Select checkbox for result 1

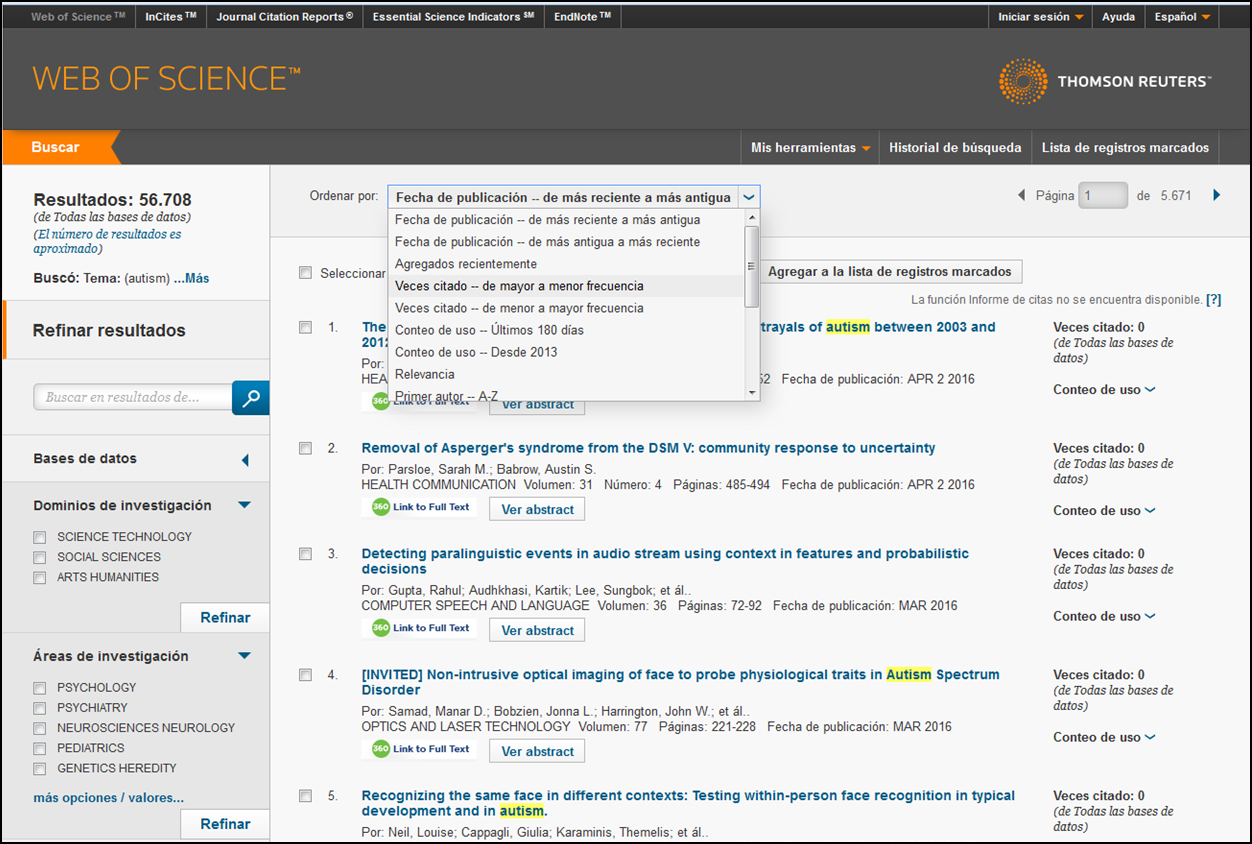306,327
